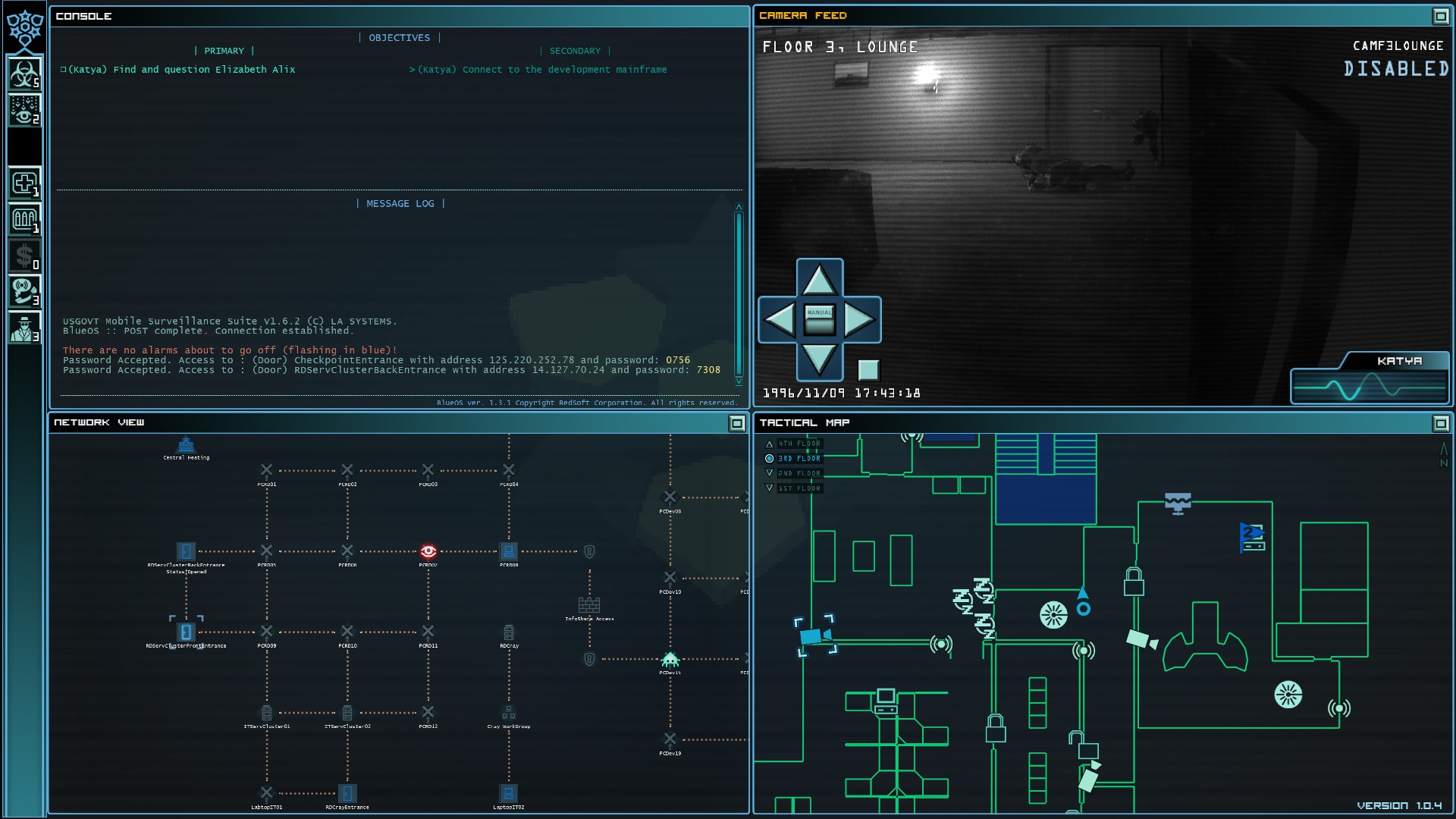Image resolution: width=1456 pixels, height=819 pixels.
Task: Tilt the camera down with the down arrow
Action: tap(819, 359)
